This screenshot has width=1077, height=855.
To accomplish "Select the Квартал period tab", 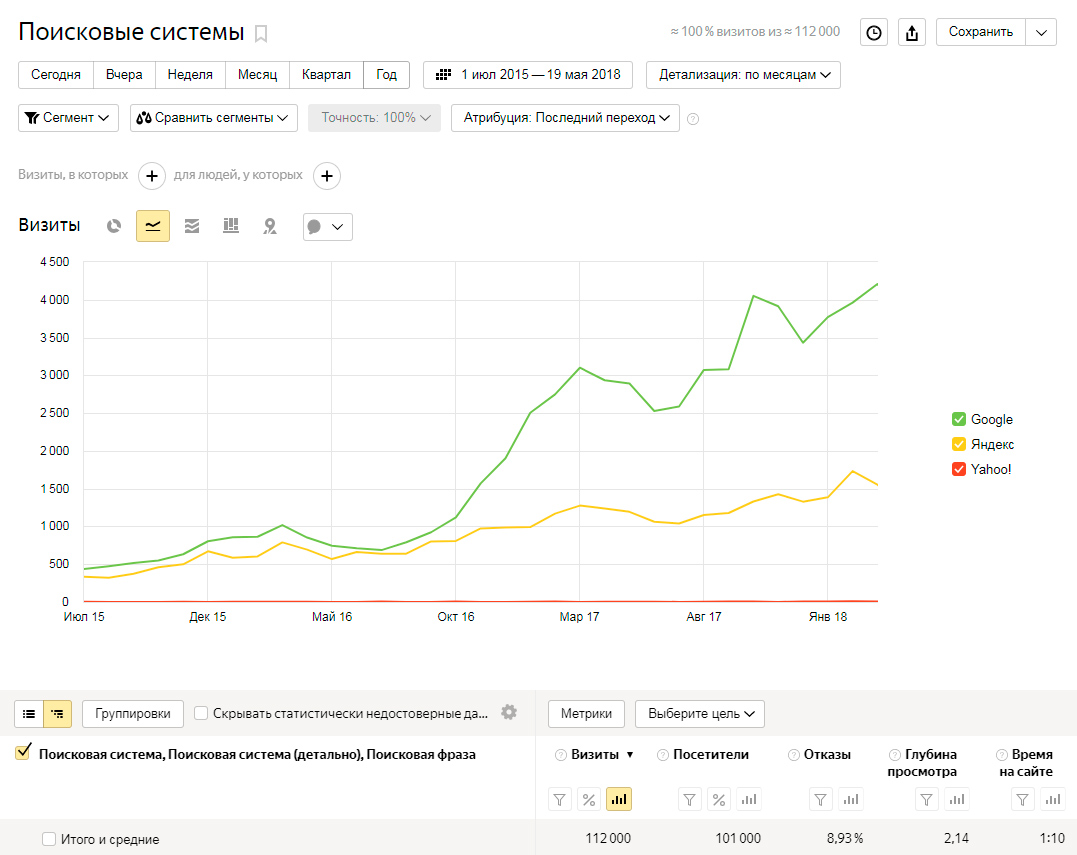I will [326, 75].
